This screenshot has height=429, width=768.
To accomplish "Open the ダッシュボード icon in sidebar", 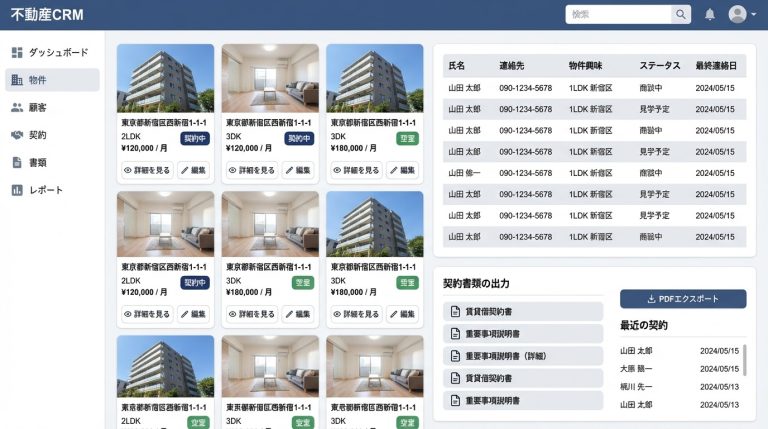I will pyautogui.click(x=17, y=52).
